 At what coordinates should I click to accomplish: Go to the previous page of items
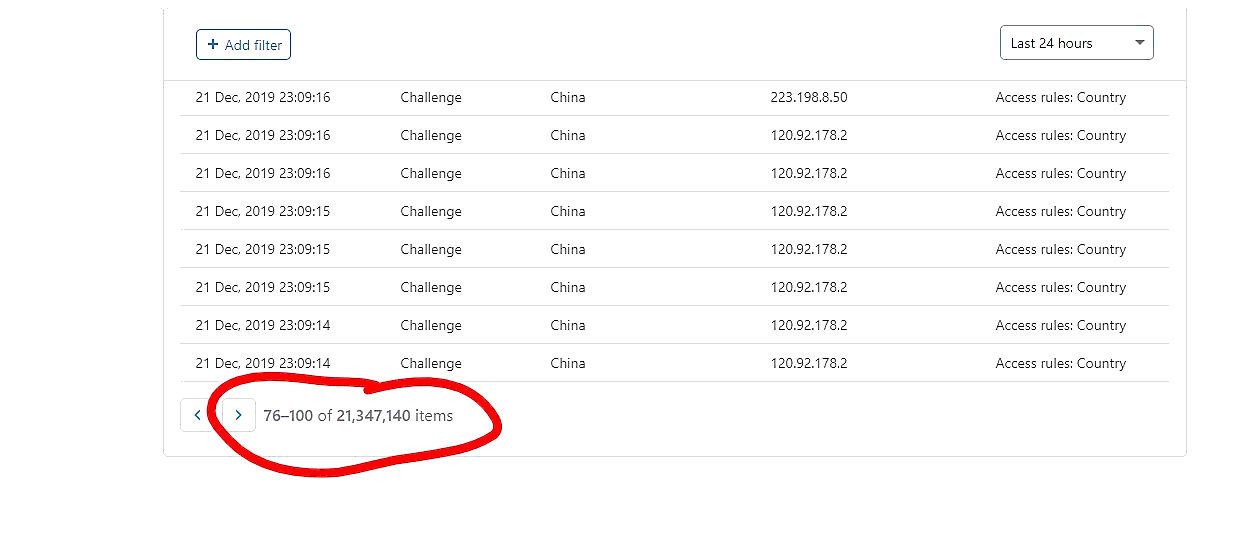tap(196, 415)
